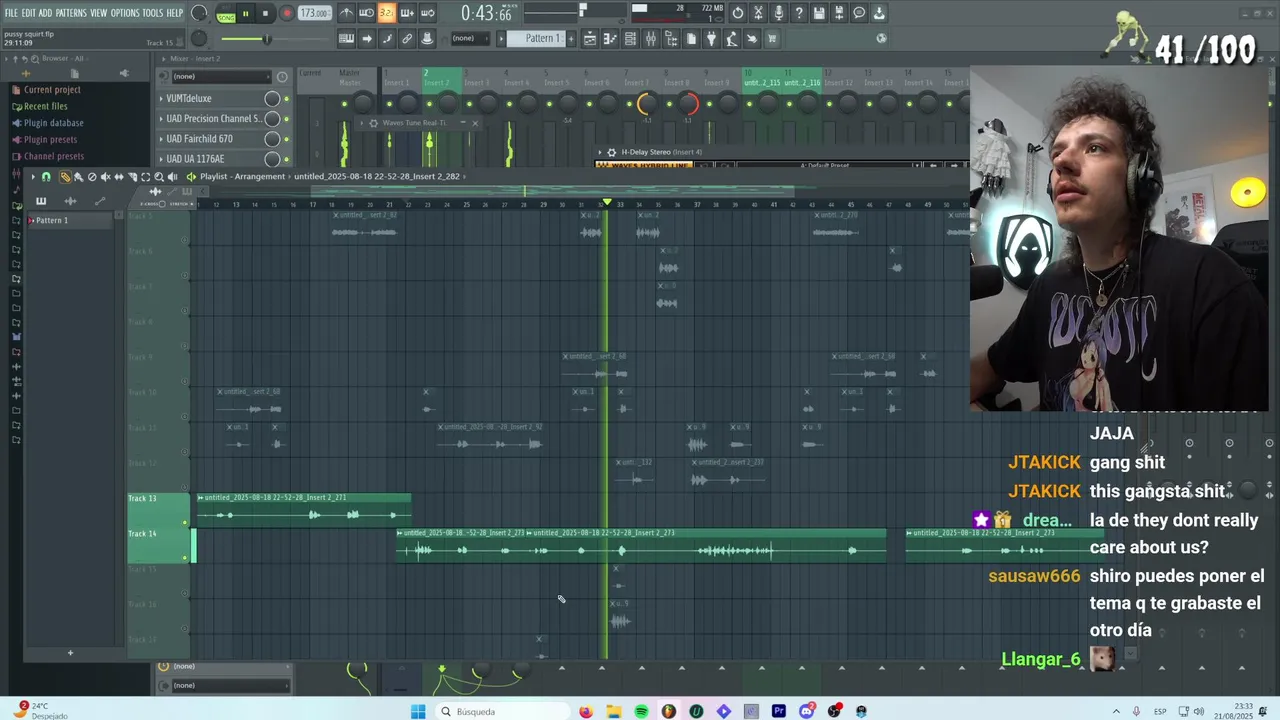
Task: Click the main volume knob
Action: (199, 13)
